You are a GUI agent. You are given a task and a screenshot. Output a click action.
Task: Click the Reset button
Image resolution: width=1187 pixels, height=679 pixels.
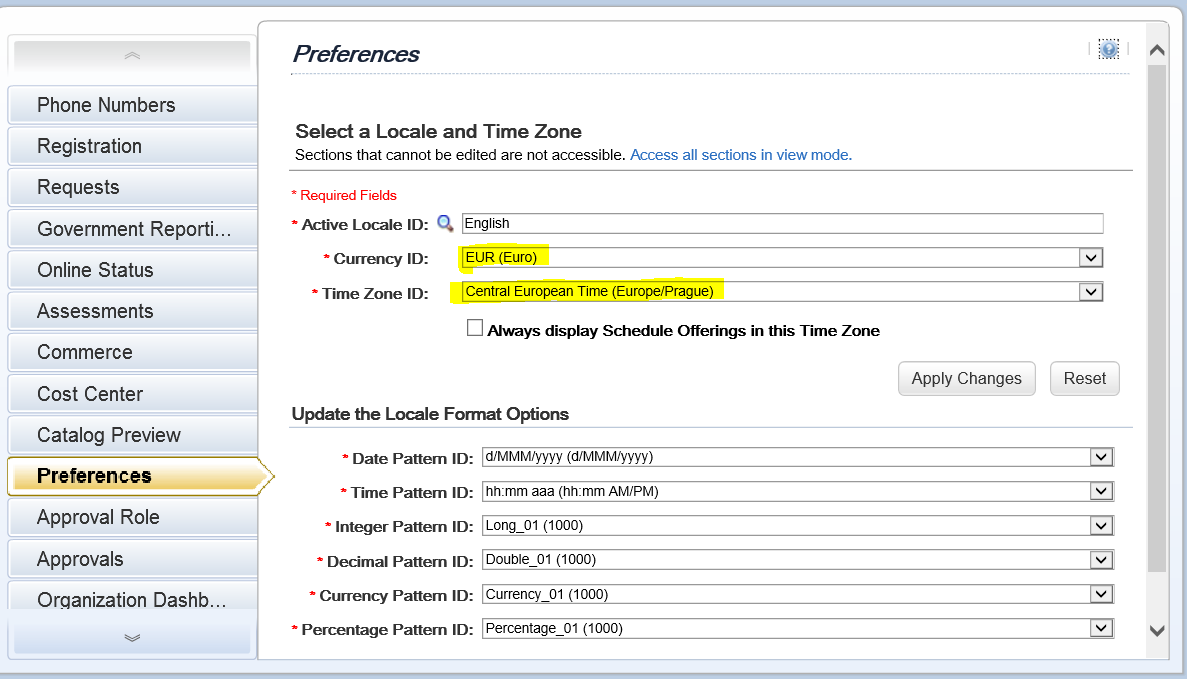(1084, 378)
